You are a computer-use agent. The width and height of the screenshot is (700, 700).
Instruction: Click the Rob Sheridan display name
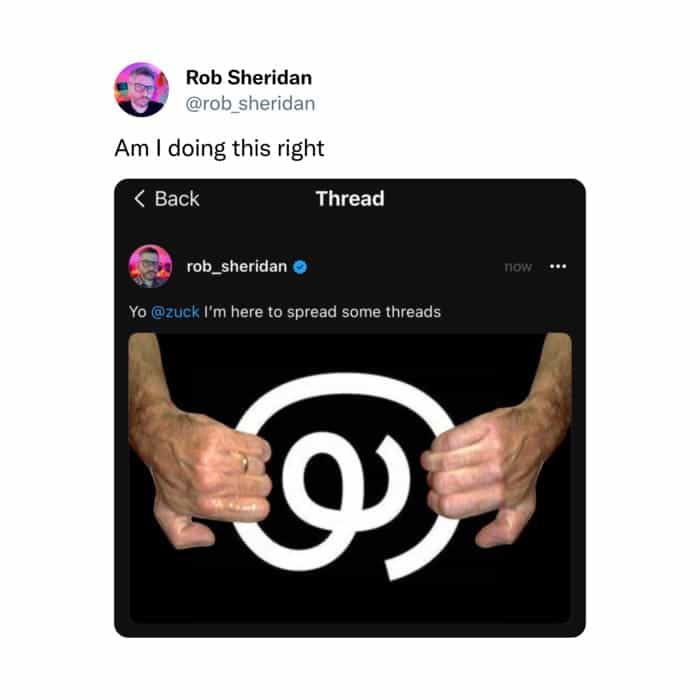click(249, 78)
